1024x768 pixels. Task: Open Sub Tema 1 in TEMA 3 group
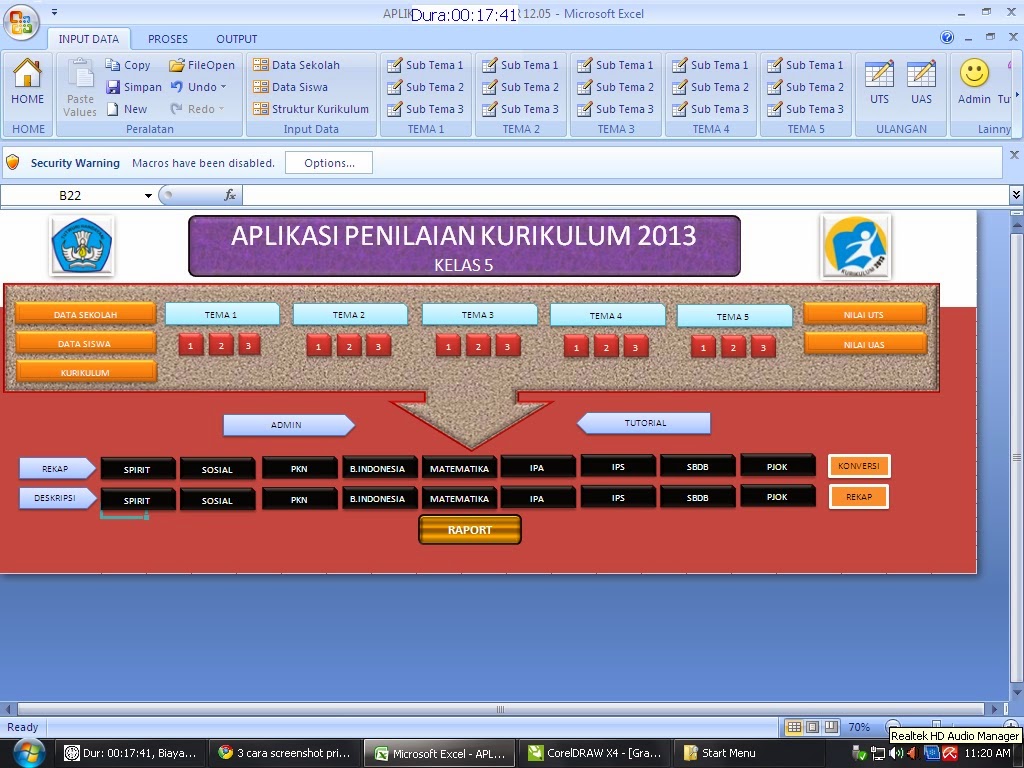(x=615, y=65)
